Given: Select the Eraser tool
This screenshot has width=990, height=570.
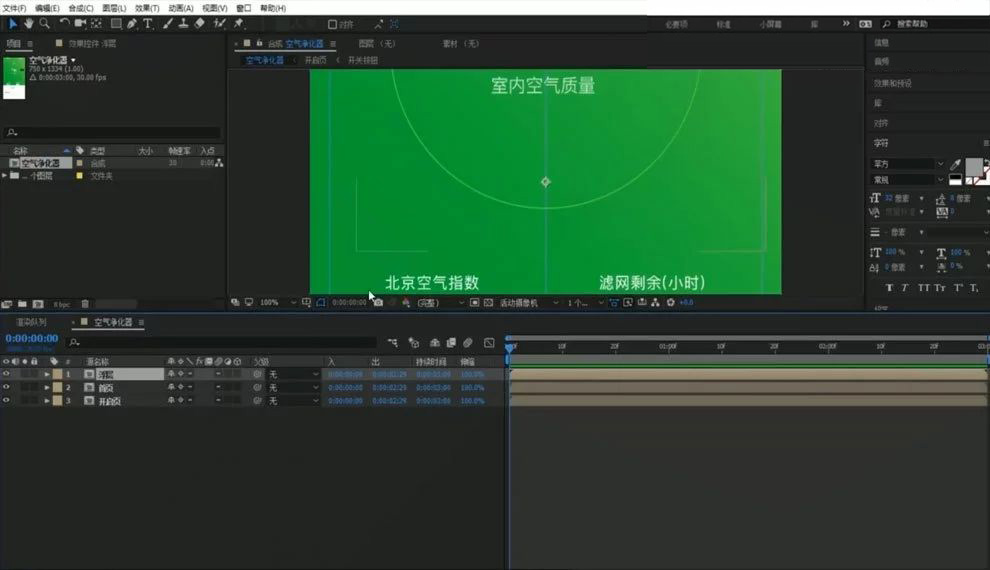Looking at the screenshot, I should pos(200,24).
